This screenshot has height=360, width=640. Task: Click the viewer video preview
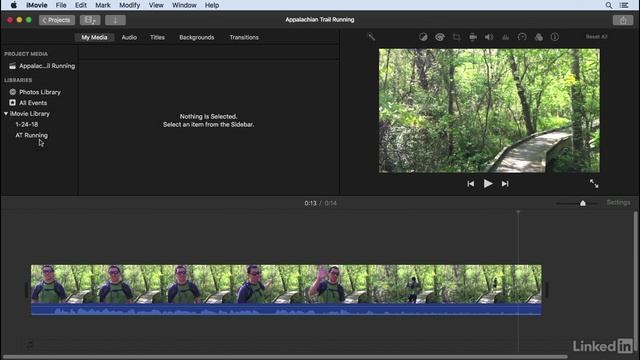(x=489, y=111)
